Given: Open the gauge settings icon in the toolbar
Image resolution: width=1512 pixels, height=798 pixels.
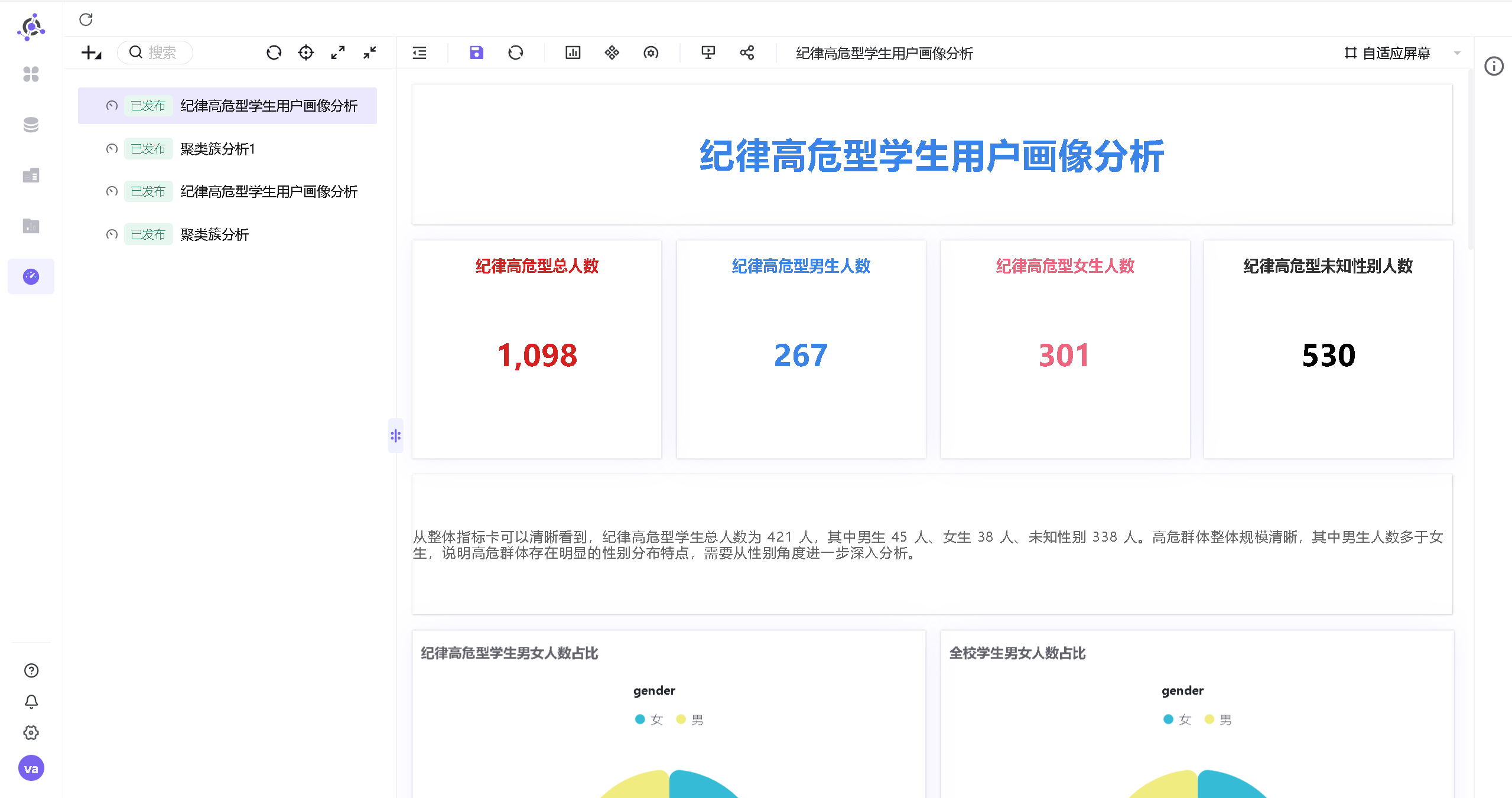Looking at the screenshot, I should 651,53.
